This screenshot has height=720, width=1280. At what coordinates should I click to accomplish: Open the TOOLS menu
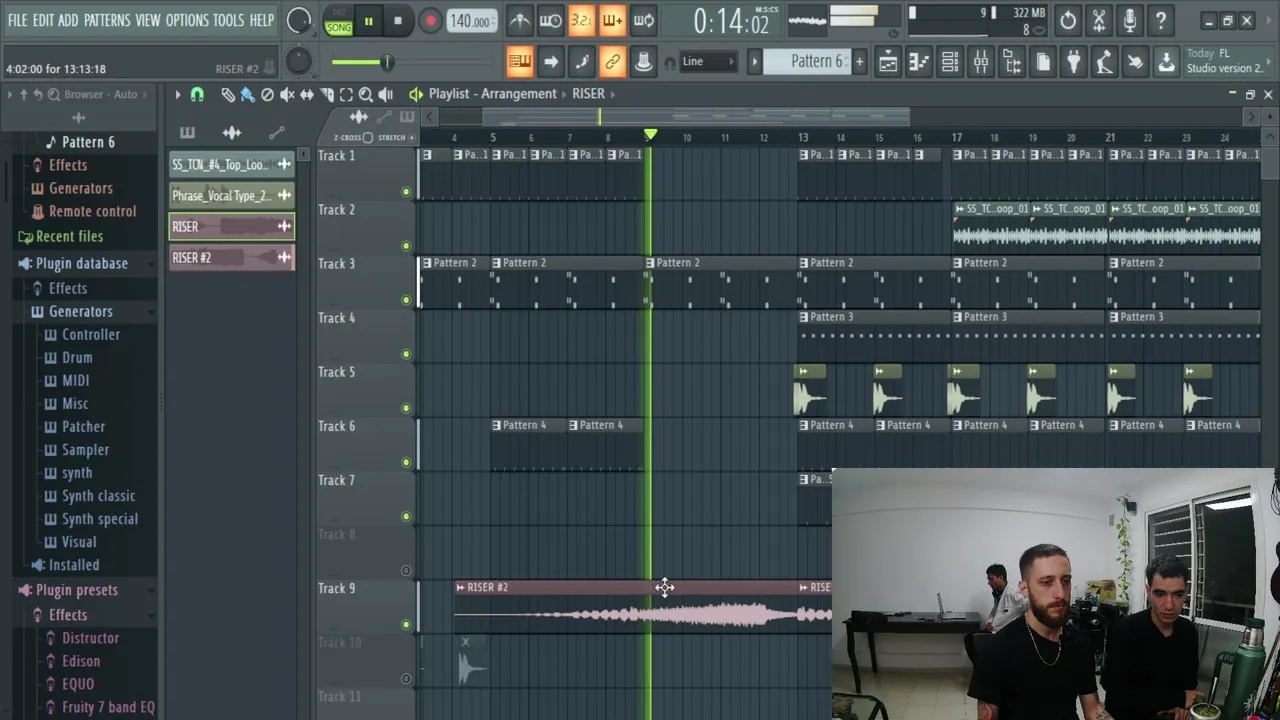pyautogui.click(x=228, y=20)
